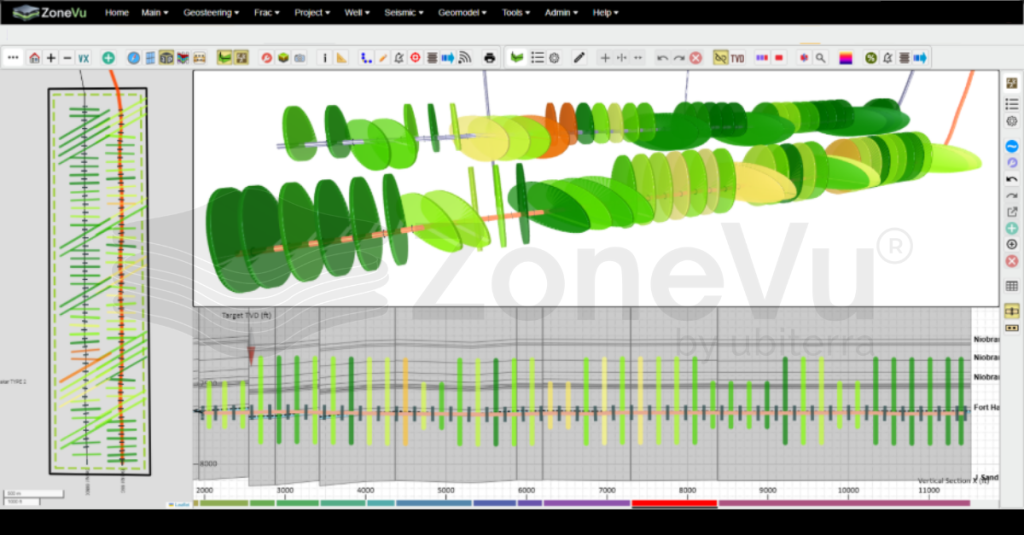Click the home house icon in toolbar
The width and height of the screenshot is (1024, 535).
(34, 58)
